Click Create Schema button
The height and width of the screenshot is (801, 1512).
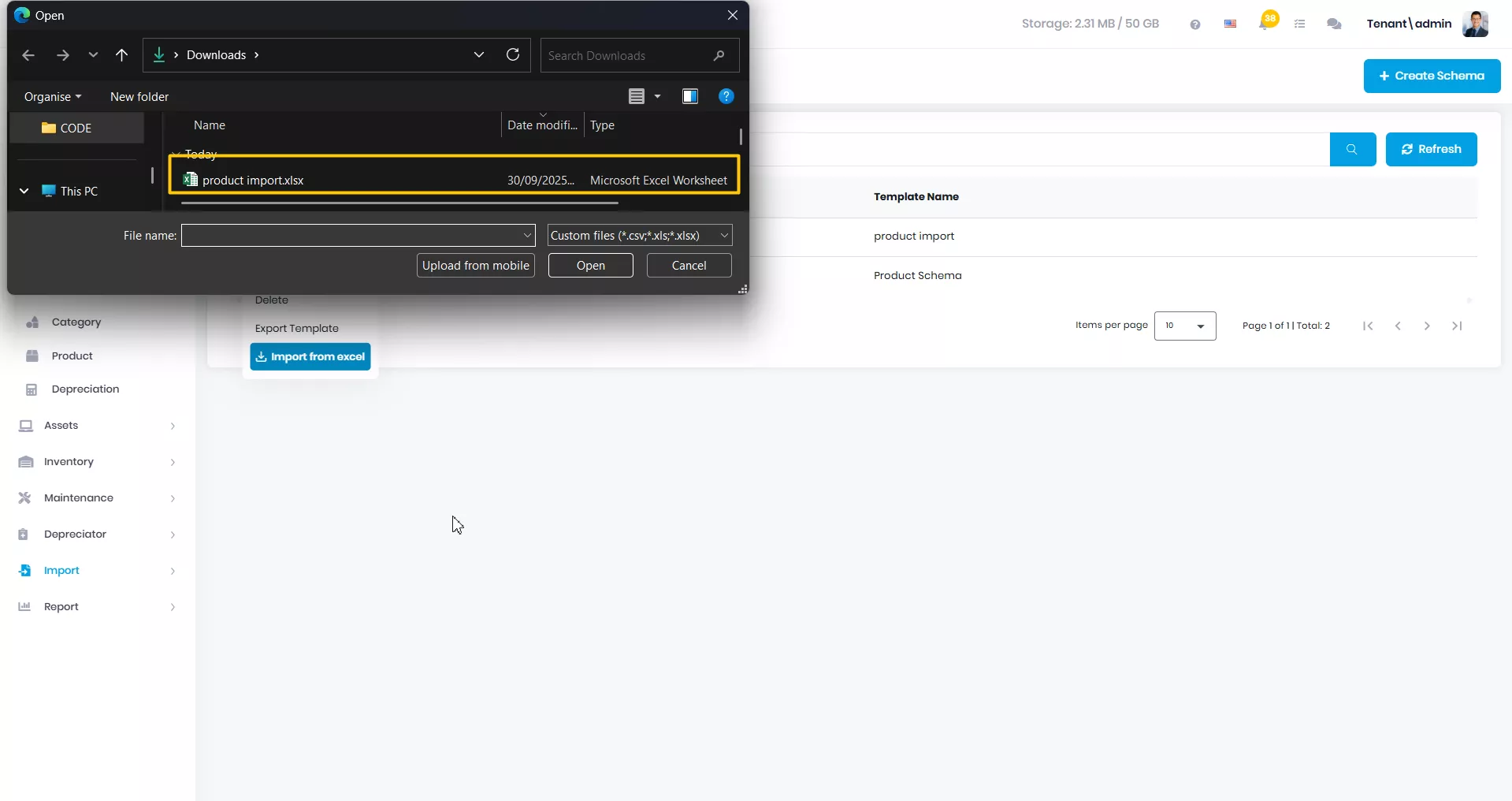click(x=1432, y=76)
